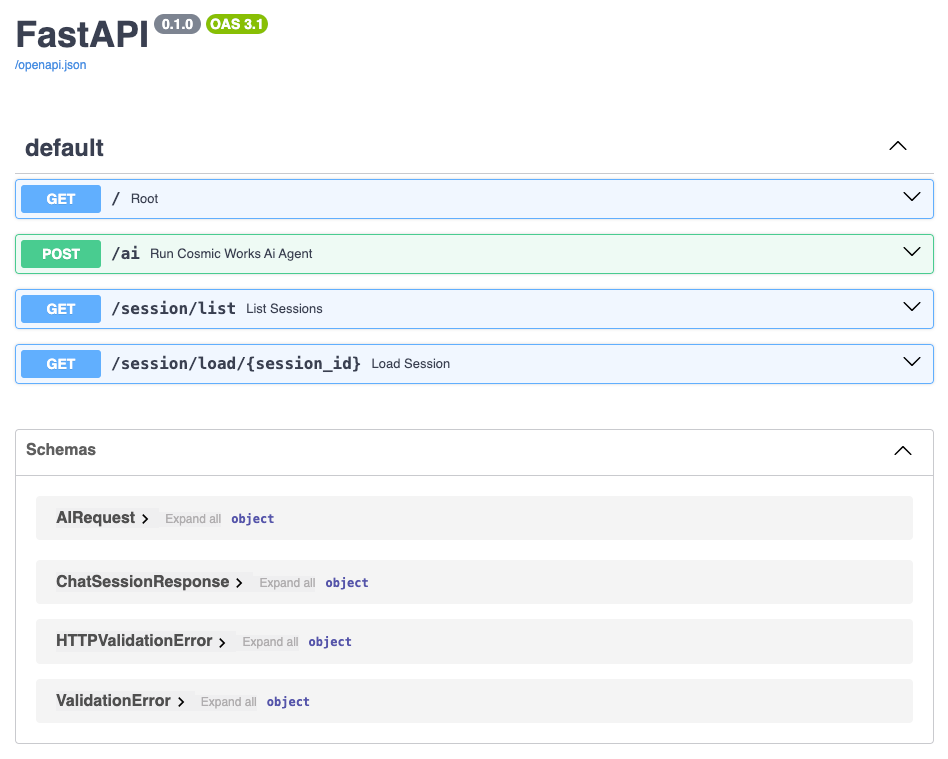This screenshot has width=948, height=759.
Task: Click Expand all next to HTTPValidationError
Action: click(270, 642)
